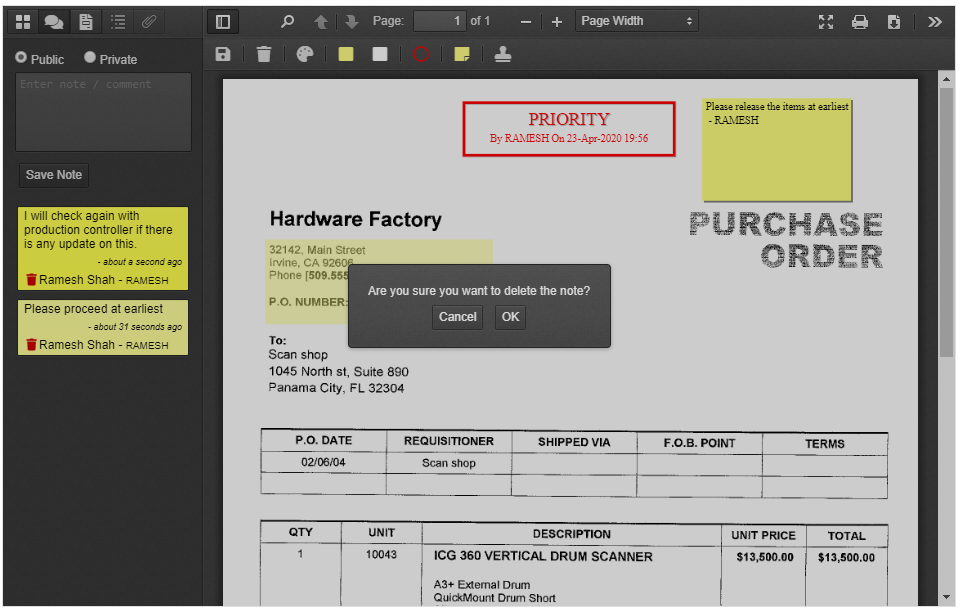Enter fullscreen presentation mode

tap(826, 21)
